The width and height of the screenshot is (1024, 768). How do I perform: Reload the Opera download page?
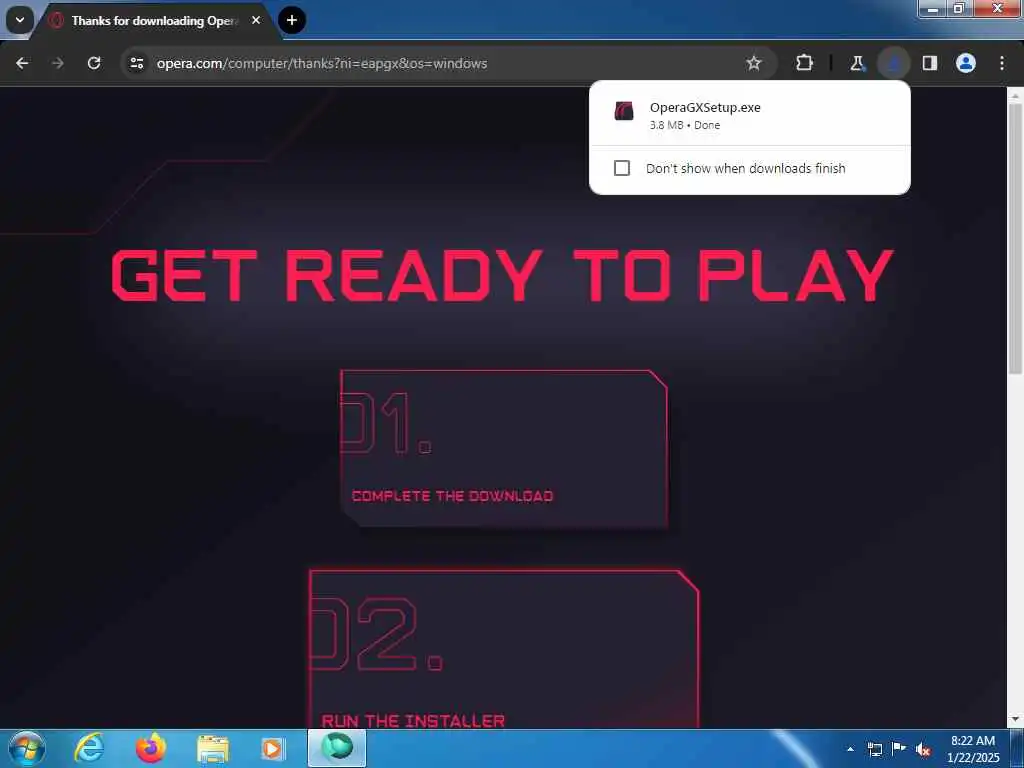coord(94,63)
